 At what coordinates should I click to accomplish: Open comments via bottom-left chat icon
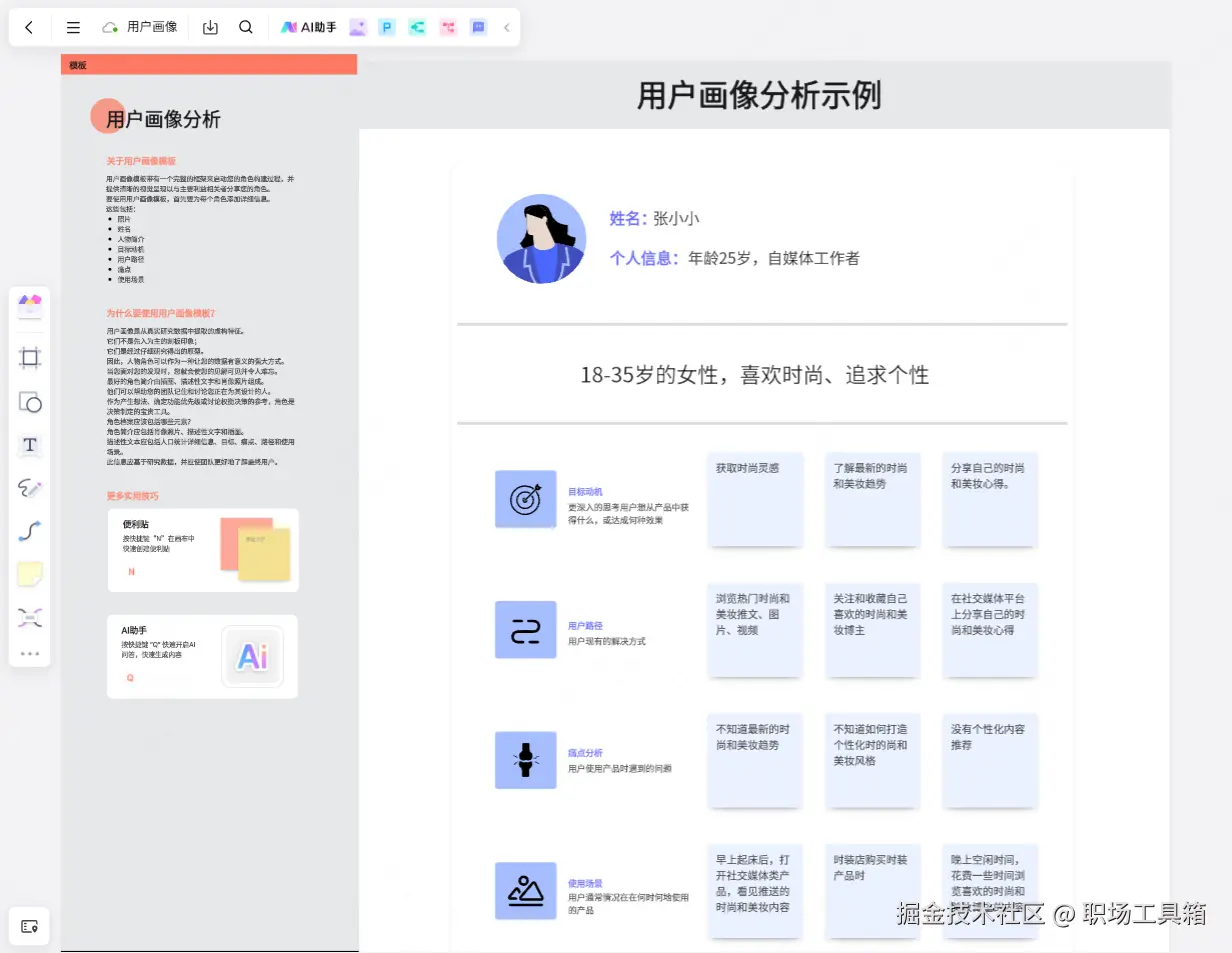pyautogui.click(x=30, y=925)
